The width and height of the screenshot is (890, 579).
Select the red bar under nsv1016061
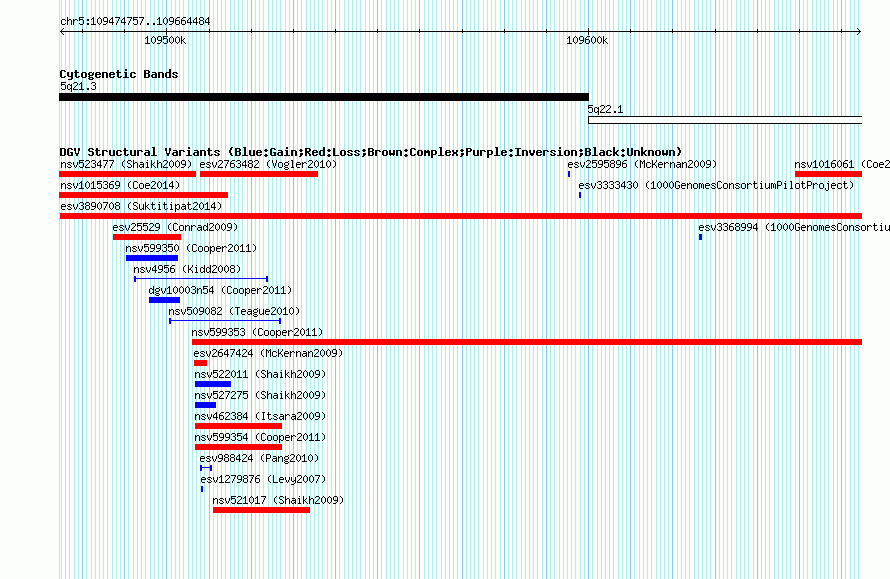point(828,174)
